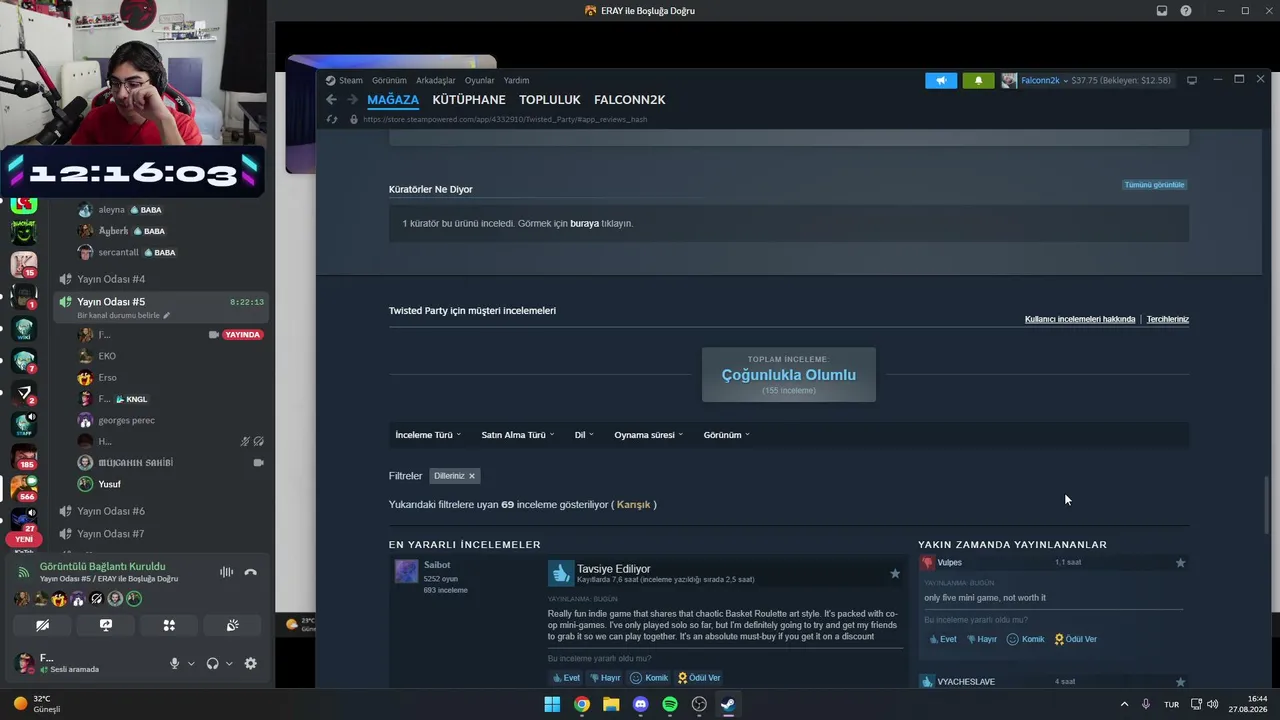Open the Arkadaşlar menu

click(x=436, y=81)
